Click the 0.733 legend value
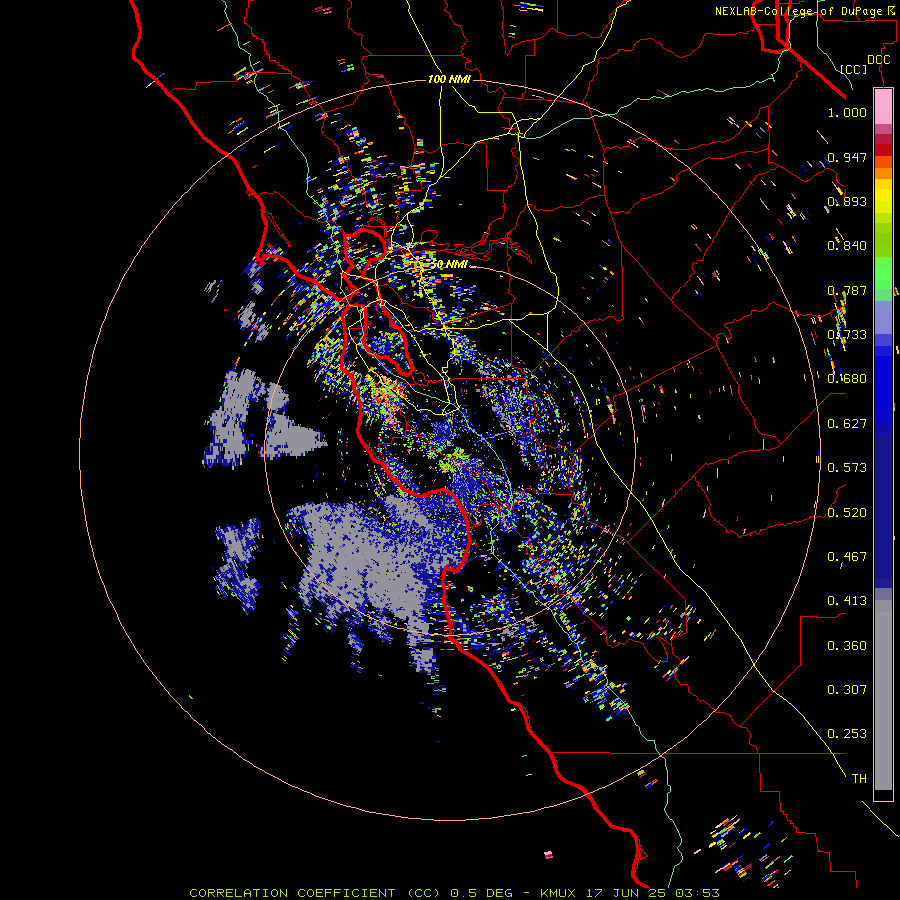 tap(847, 335)
